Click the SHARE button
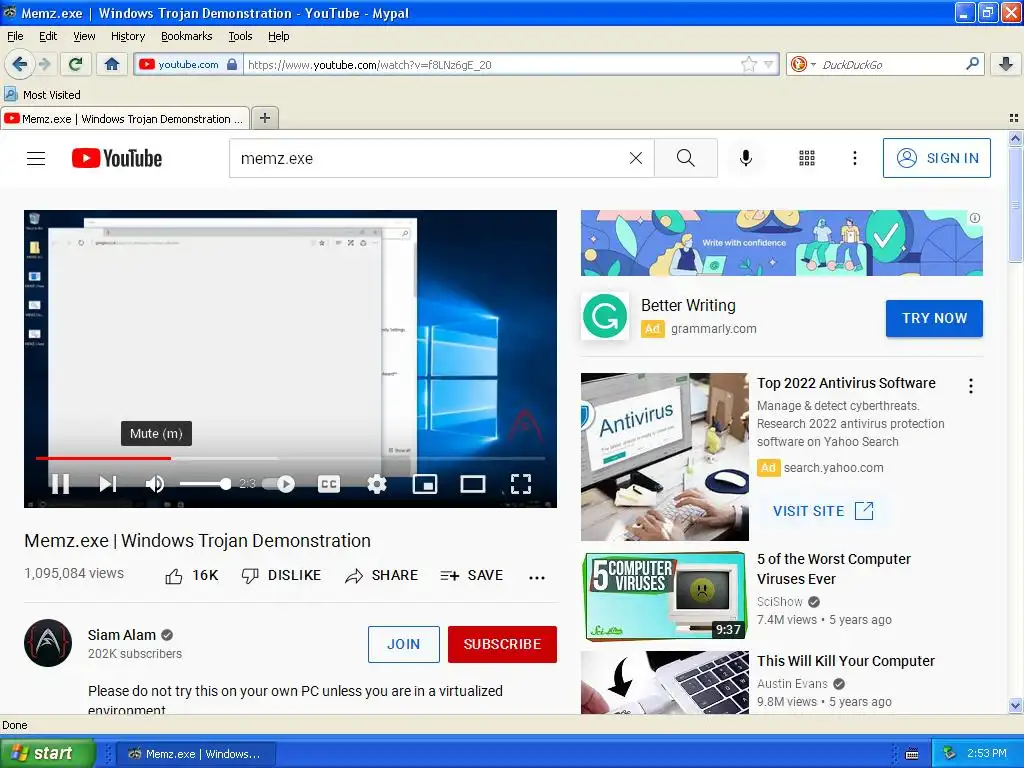The width and height of the screenshot is (1024, 768). point(382,575)
